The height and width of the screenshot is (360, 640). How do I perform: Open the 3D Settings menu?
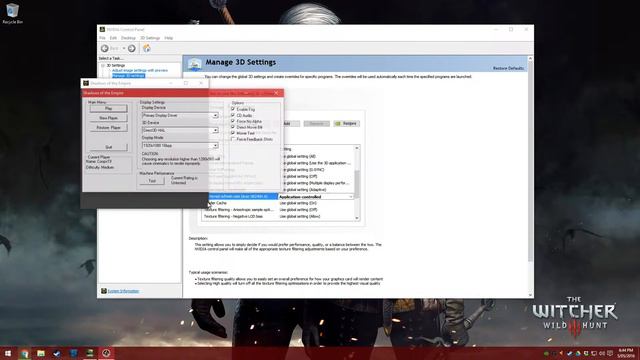click(x=150, y=38)
